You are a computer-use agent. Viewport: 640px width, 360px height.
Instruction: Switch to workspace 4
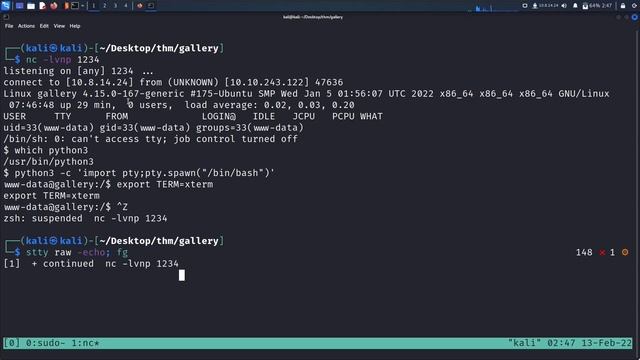126,6
